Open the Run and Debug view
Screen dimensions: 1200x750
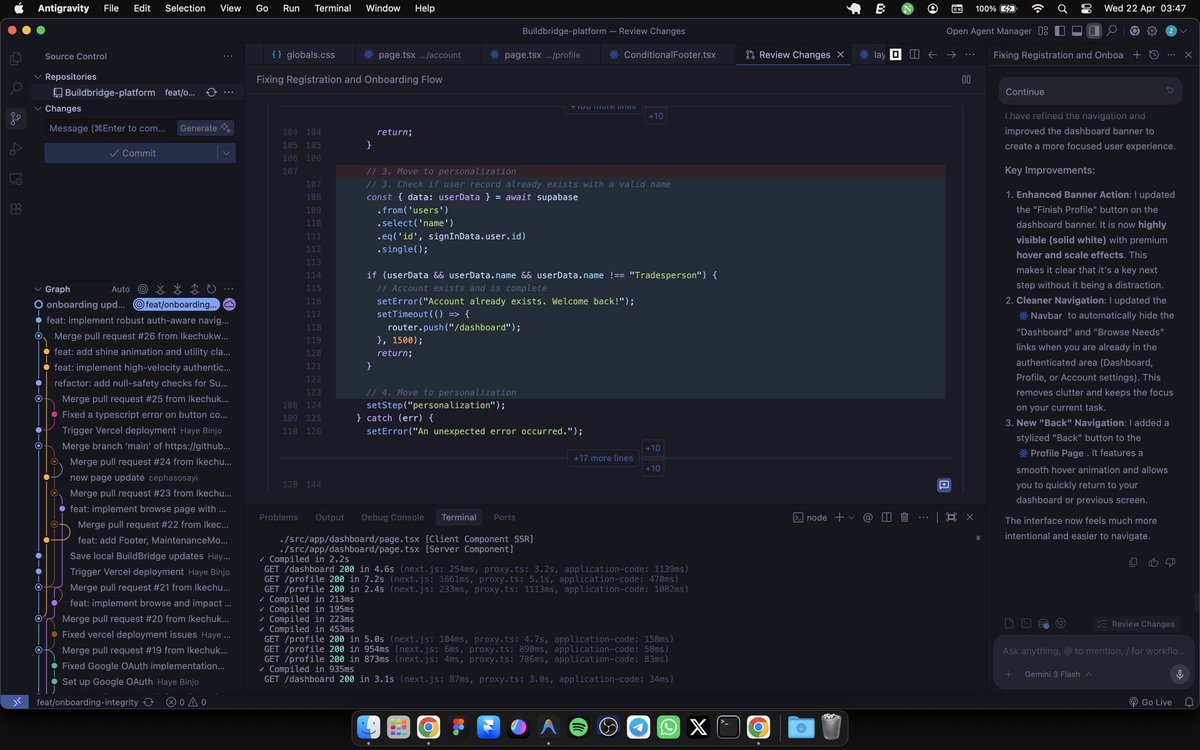pos(15,148)
